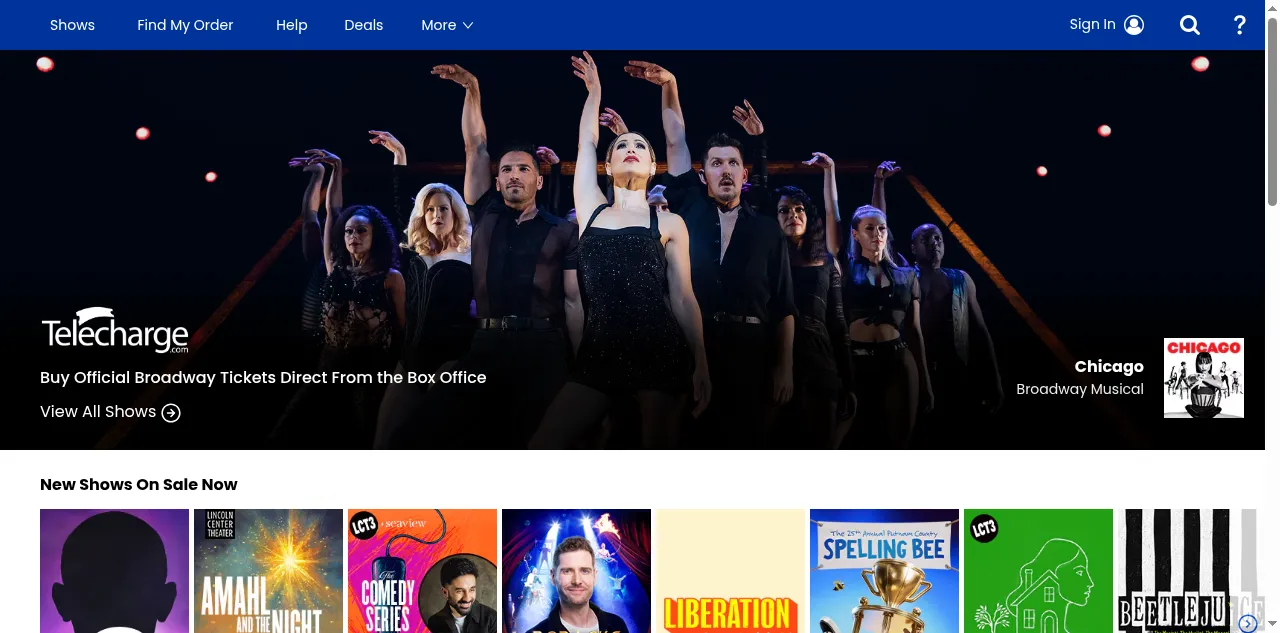Click the page vertical scrollbar
The image size is (1280, 633).
pyautogui.click(x=1272, y=110)
